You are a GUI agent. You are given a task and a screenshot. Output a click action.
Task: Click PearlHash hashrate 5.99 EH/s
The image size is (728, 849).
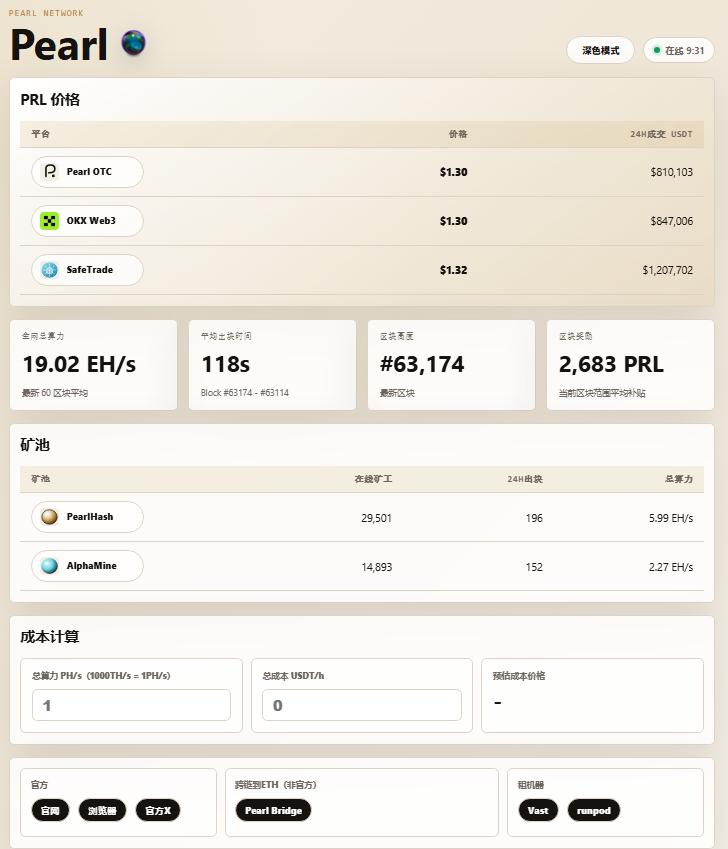tap(671, 518)
